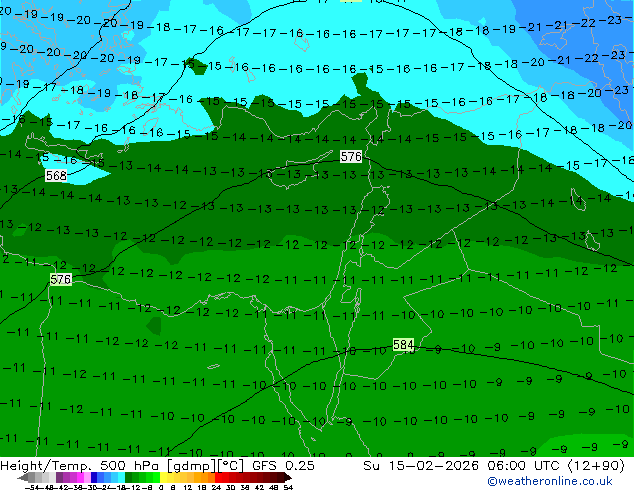Click the gray left arrow on legend
This screenshot has width=634, height=490.
[x=23, y=478]
